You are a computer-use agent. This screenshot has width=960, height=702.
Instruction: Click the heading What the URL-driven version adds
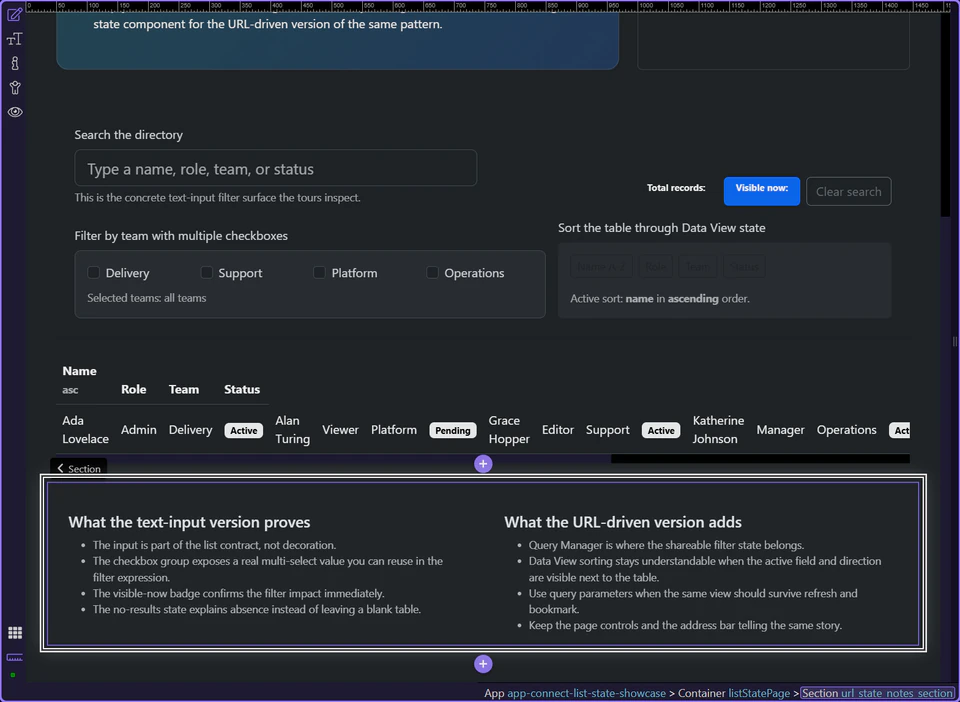click(623, 522)
